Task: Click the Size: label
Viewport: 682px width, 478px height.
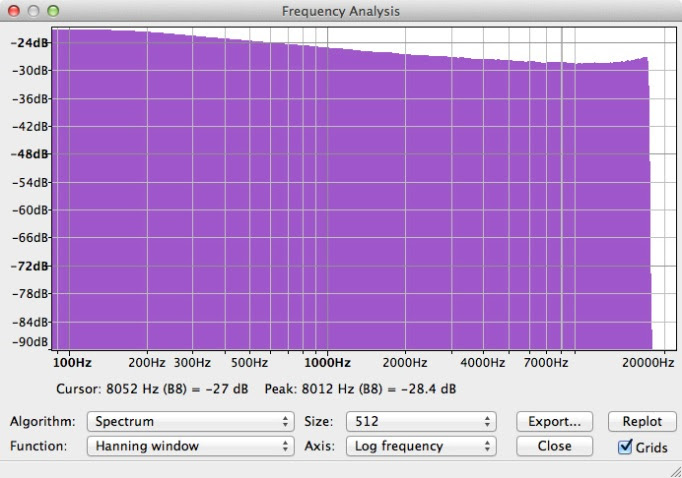Action: (318, 421)
